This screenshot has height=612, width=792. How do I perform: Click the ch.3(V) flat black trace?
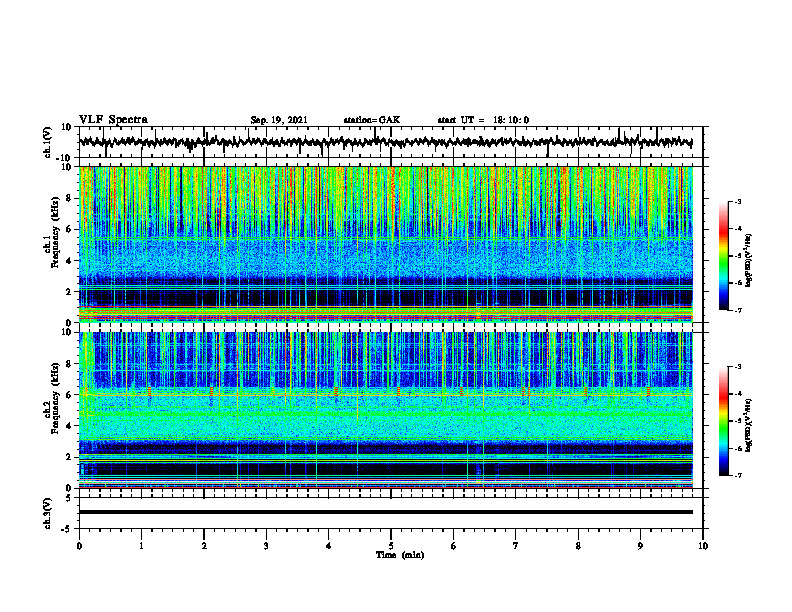pos(386,512)
